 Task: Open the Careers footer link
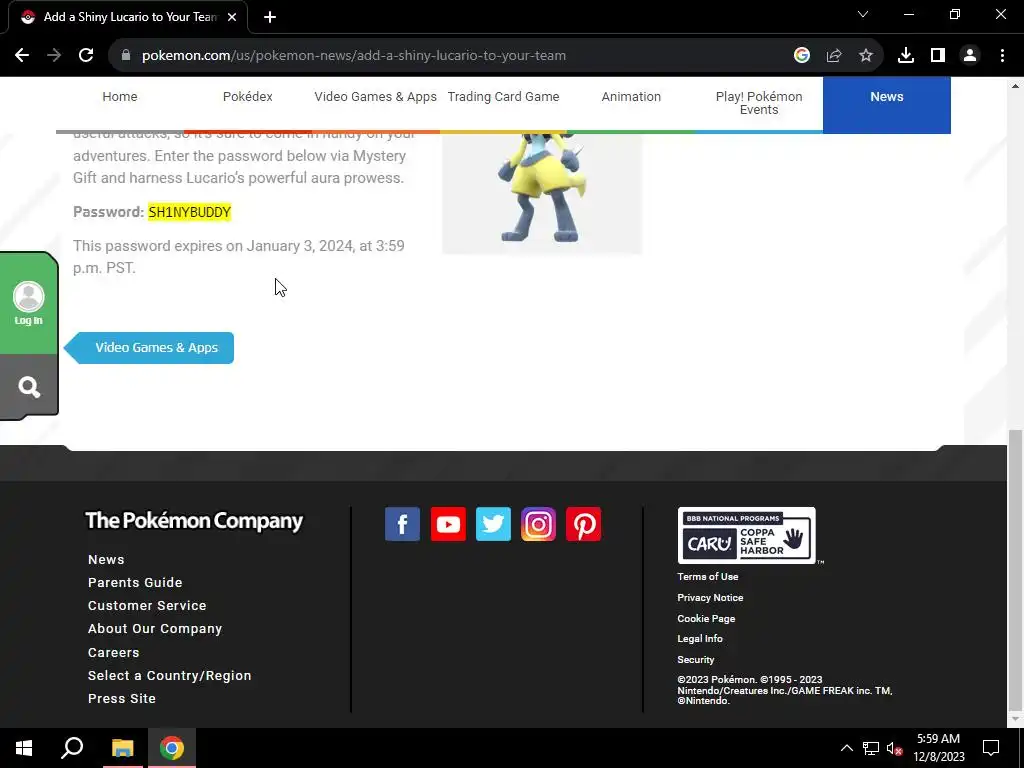pyautogui.click(x=114, y=652)
